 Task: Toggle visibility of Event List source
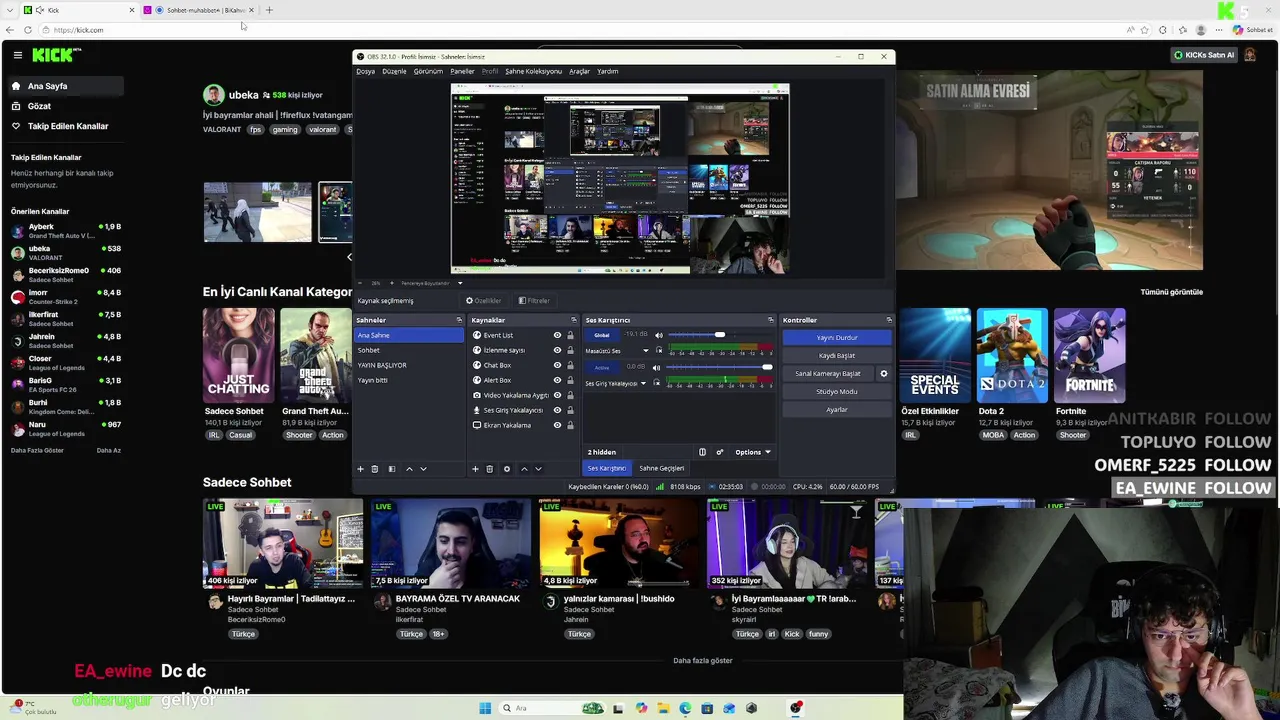point(557,336)
